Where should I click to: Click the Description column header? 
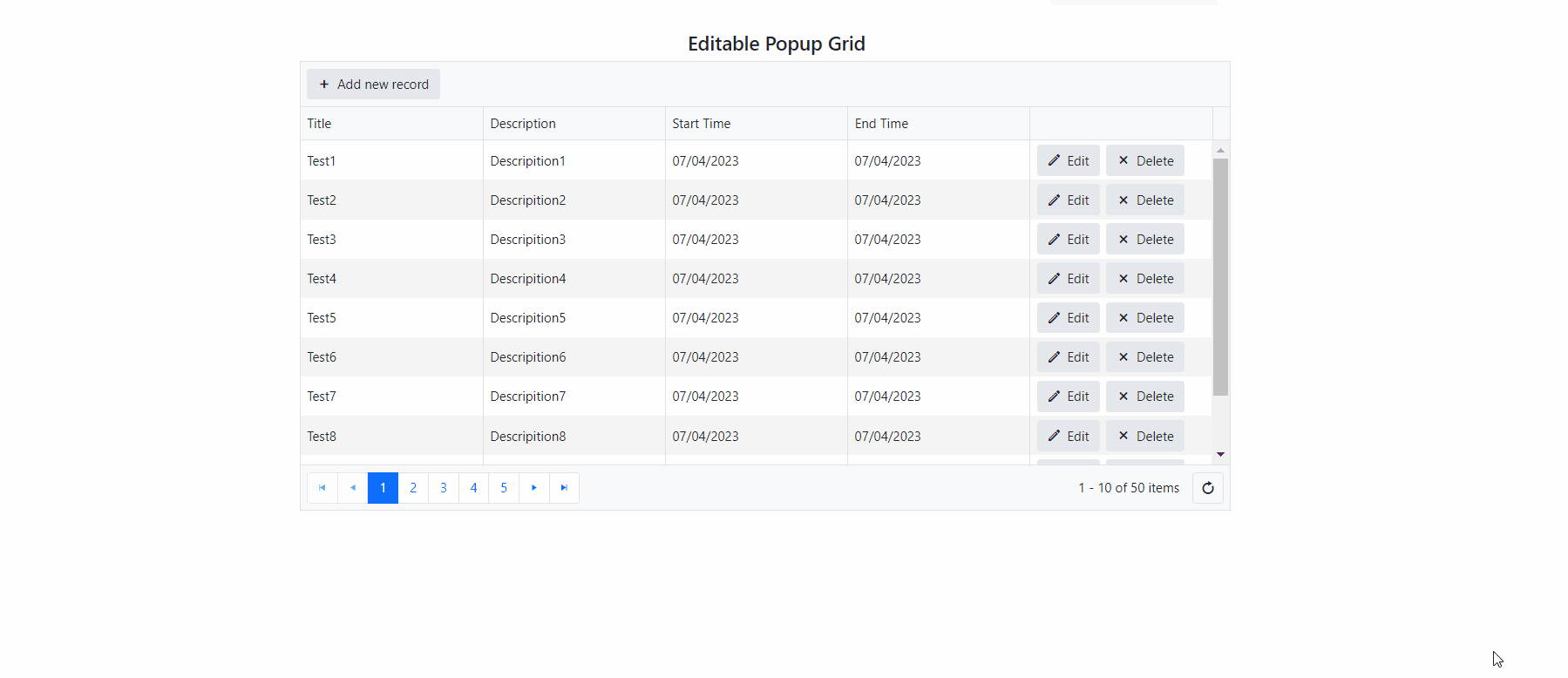[x=574, y=124]
